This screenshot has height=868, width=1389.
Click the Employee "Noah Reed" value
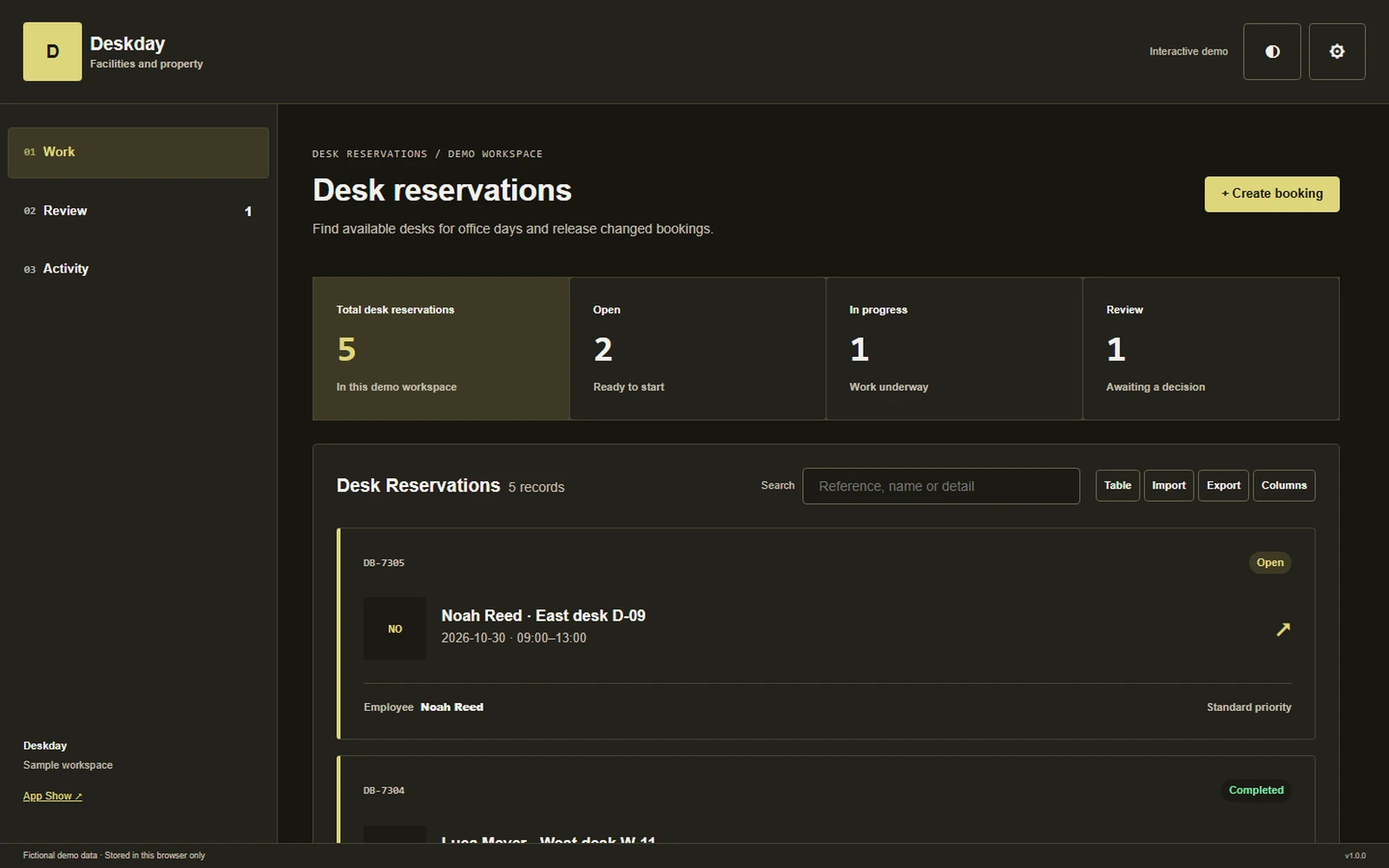(x=452, y=707)
